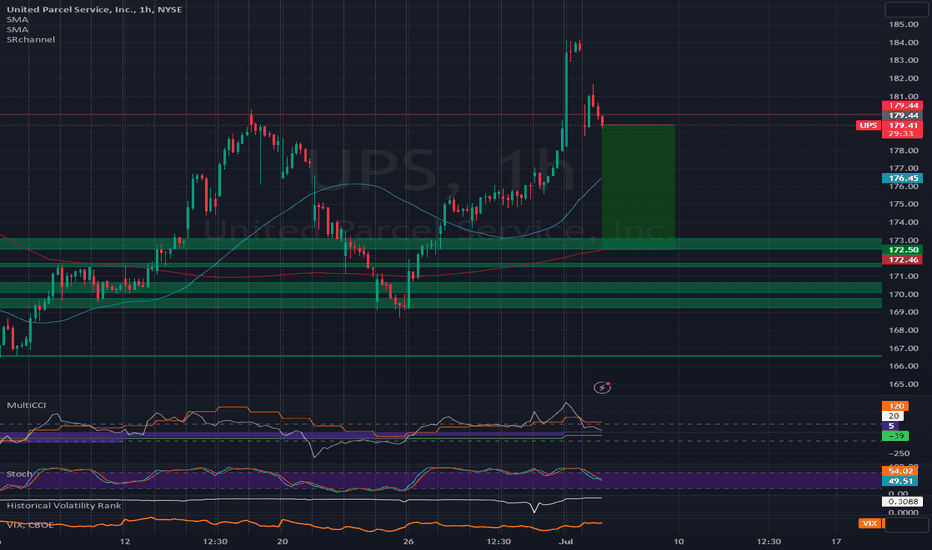Click the red 172.46 price label
The width and height of the screenshot is (932, 550).
coord(903,259)
